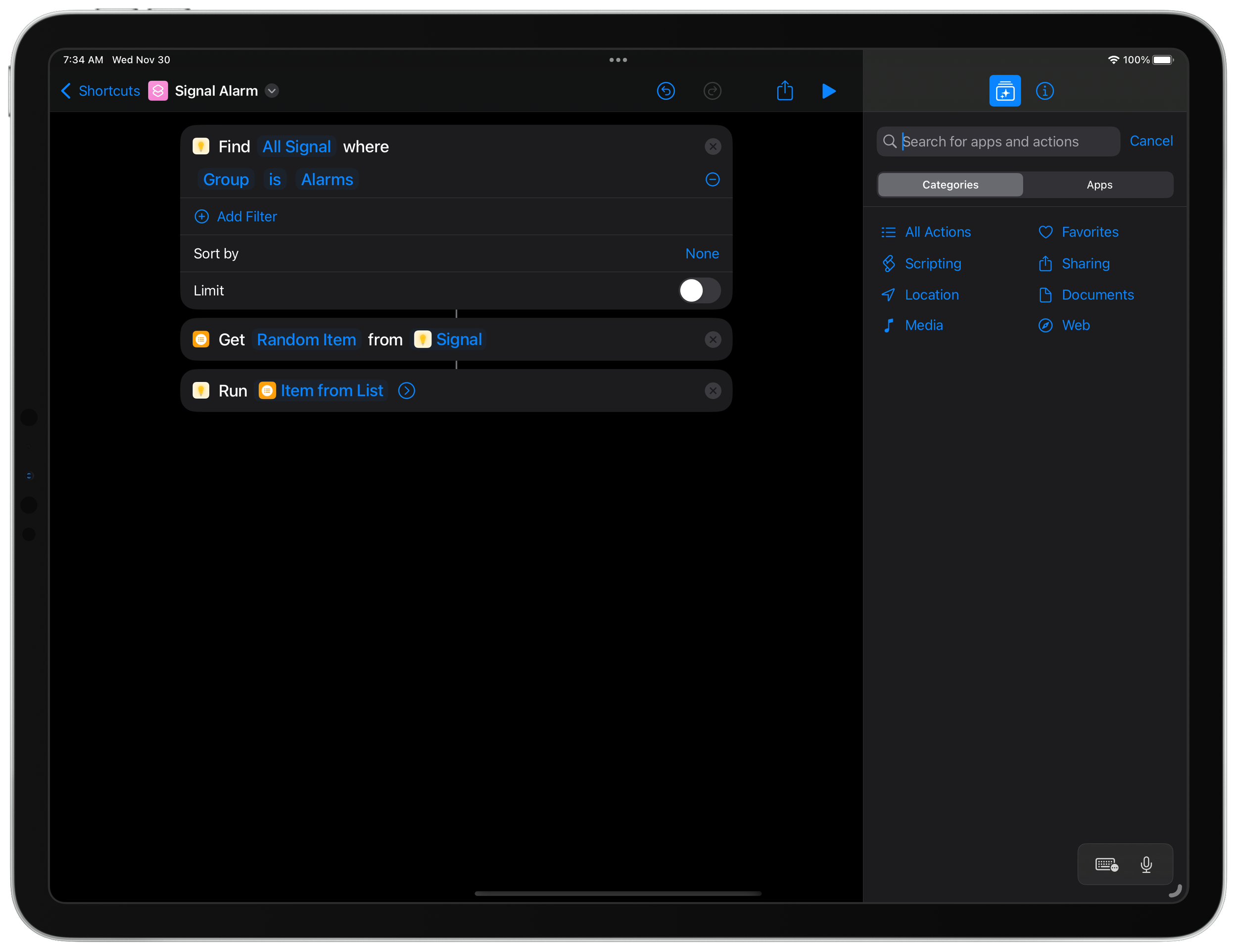The width and height of the screenshot is (1237, 952).
Task: Tap the battery status indicator
Action: pyautogui.click(x=1163, y=59)
